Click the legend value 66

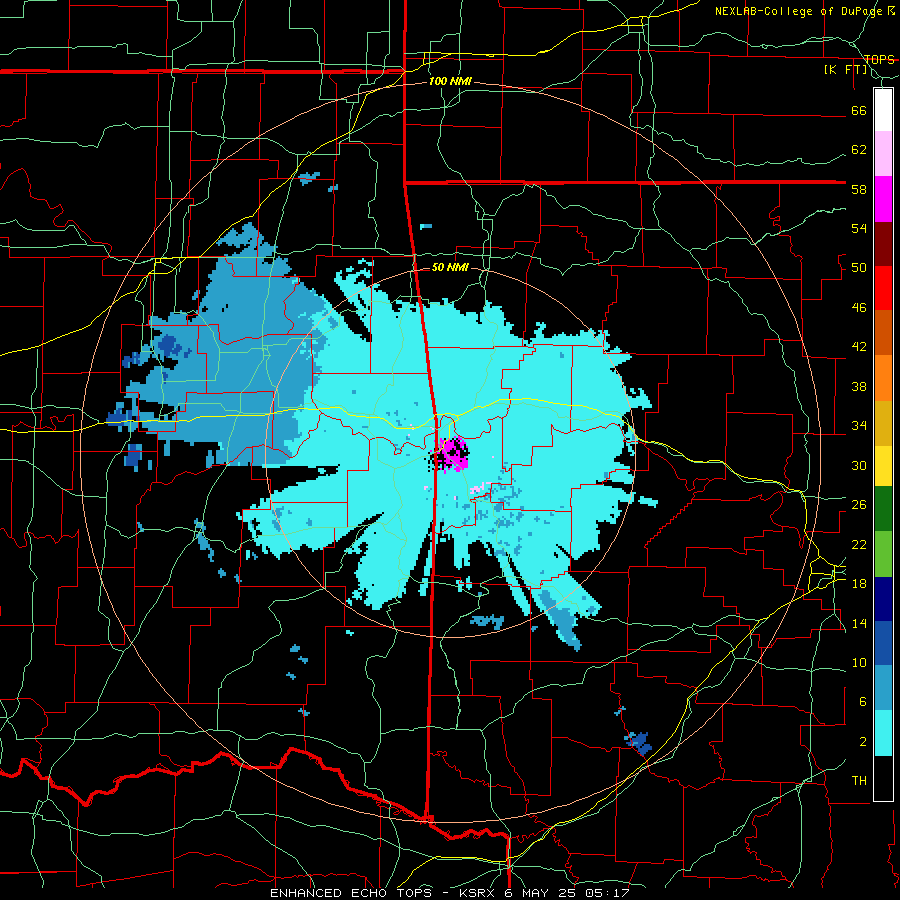tap(859, 110)
